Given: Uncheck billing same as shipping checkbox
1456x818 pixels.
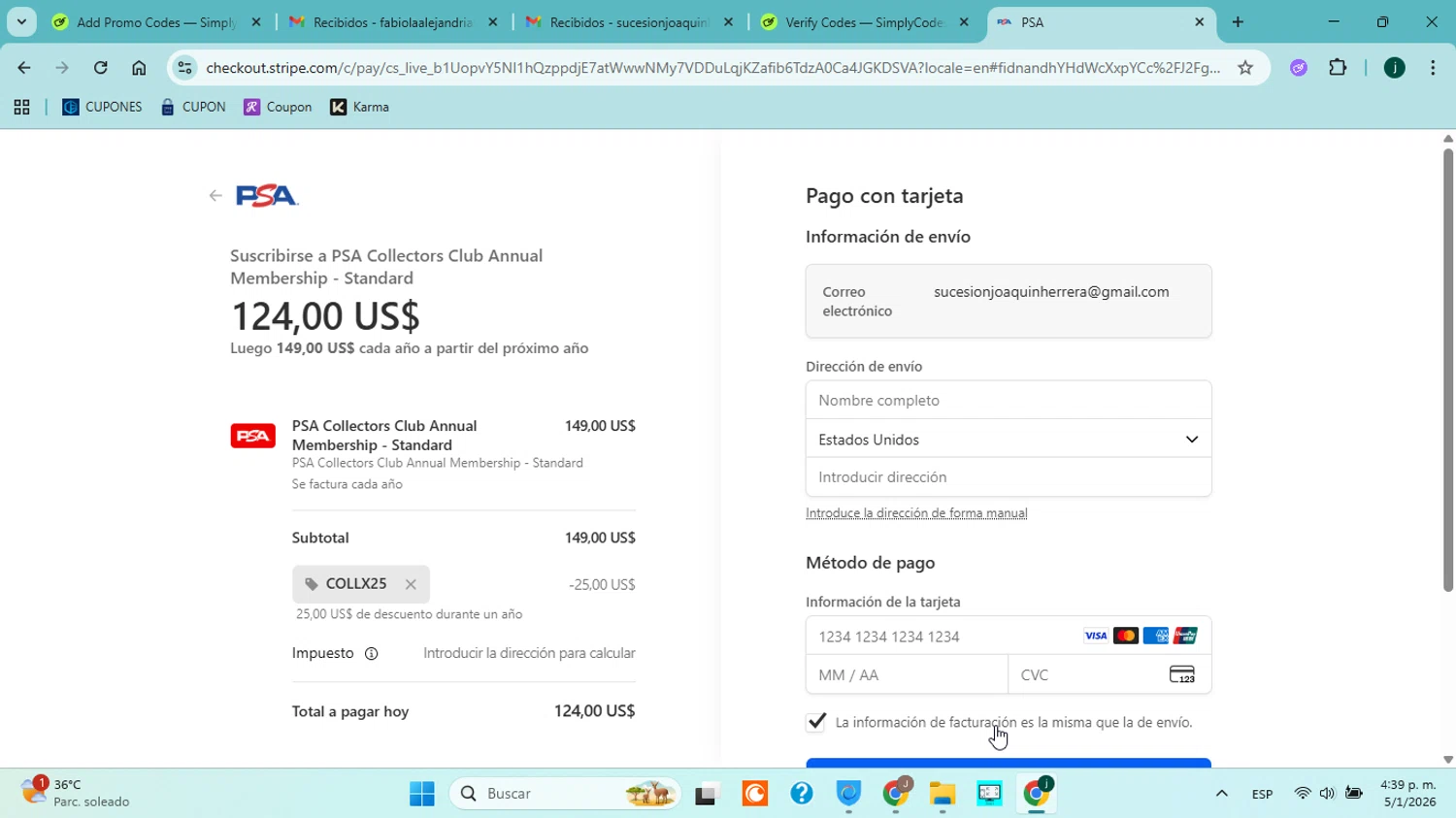Looking at the screenshot, I should 816,722.
